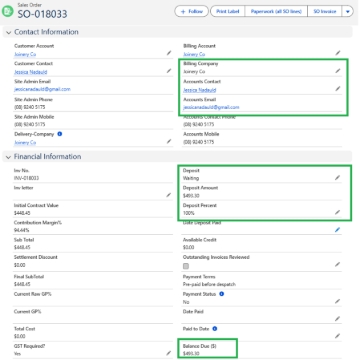Select the Final SubTotal amount
Screen dimensions: 360x360
(x=22, y=284)
